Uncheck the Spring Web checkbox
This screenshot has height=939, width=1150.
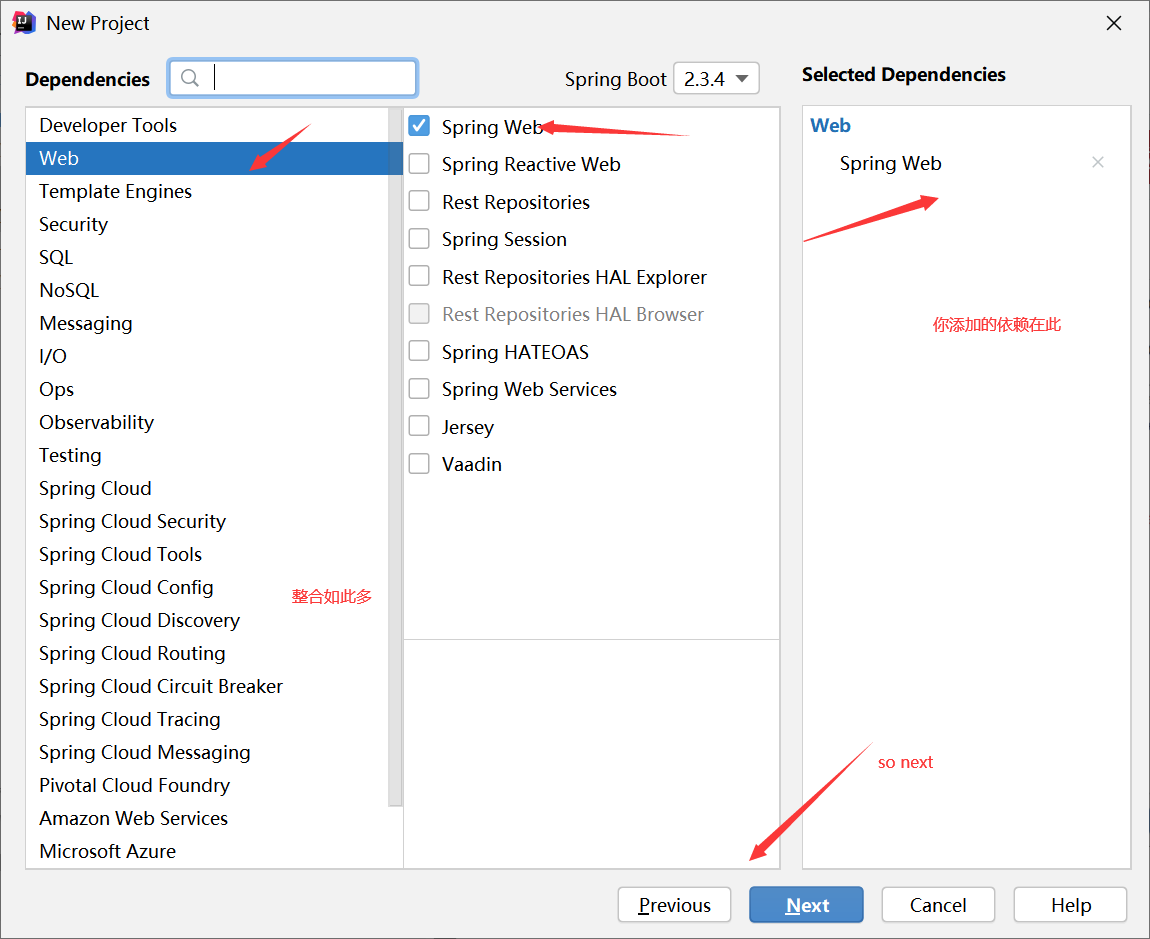(419, 126)
